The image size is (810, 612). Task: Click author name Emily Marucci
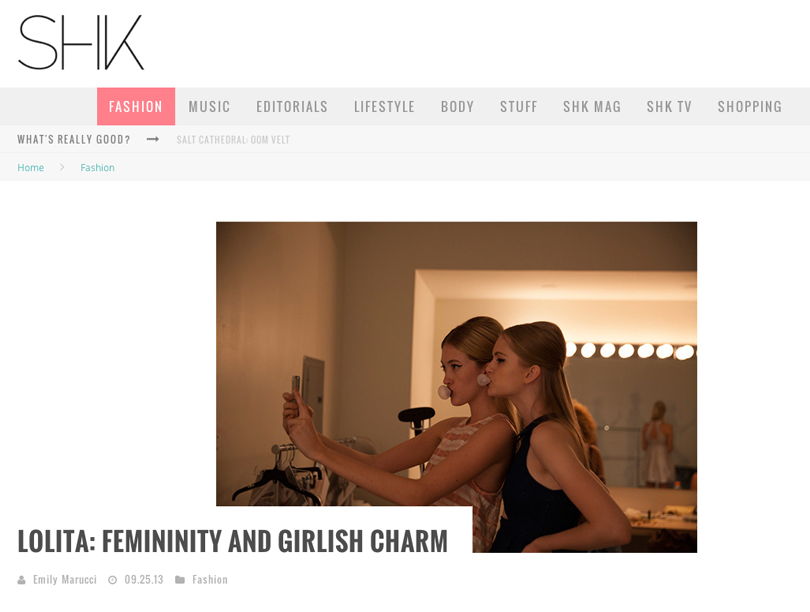click(65, 579)
